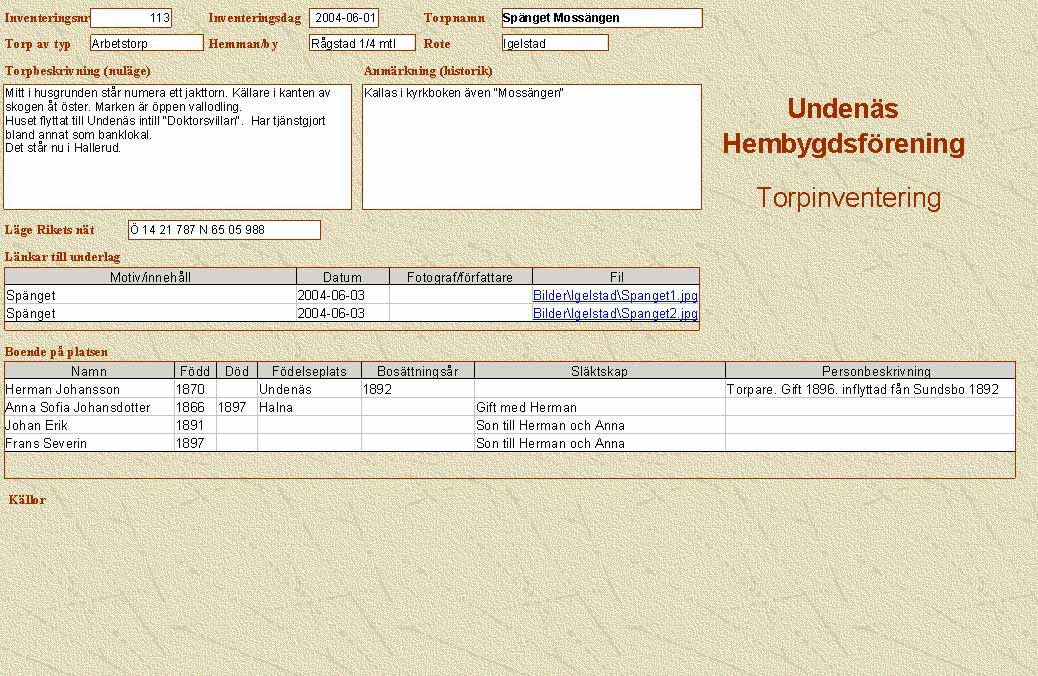Focus the Torp av typ field
The width and height of the screenshot is (1038, 676).
[x=146, y=43]
